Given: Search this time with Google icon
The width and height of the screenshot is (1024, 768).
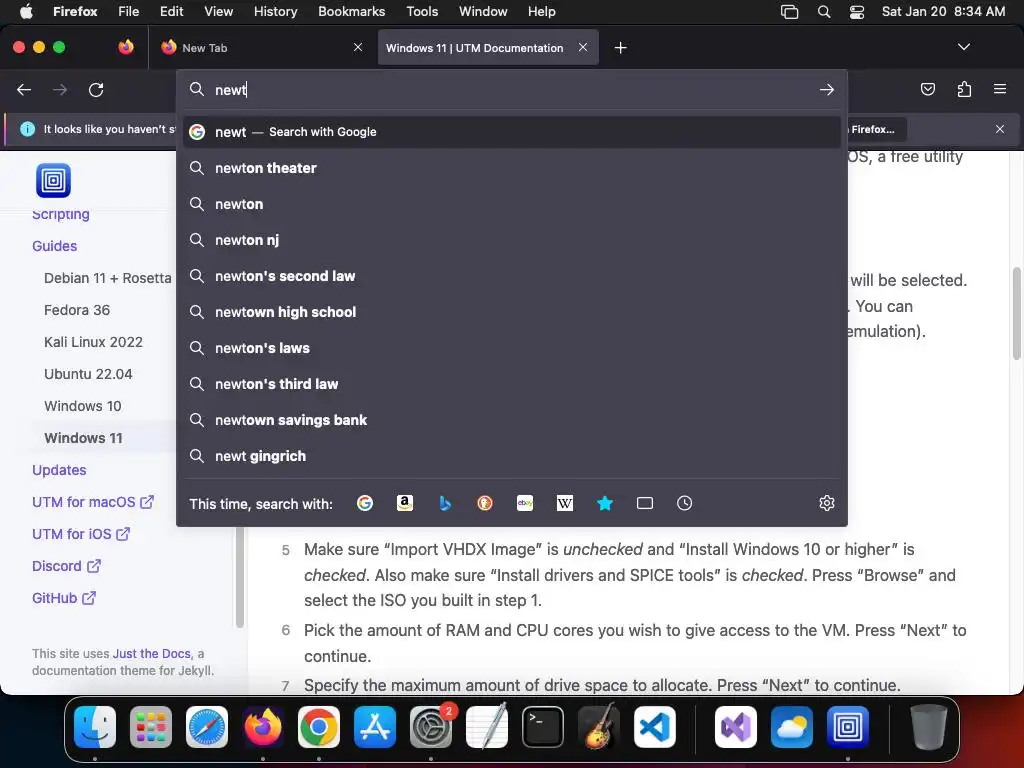Looking at the screenshot, I should pyautogui.click(x=365, y=503).
